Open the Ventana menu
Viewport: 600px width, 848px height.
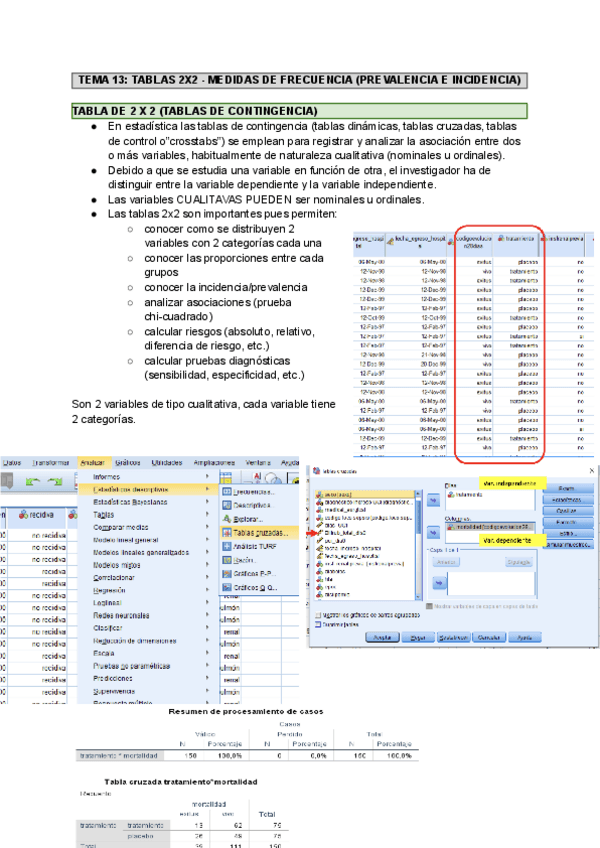point(258,463)
